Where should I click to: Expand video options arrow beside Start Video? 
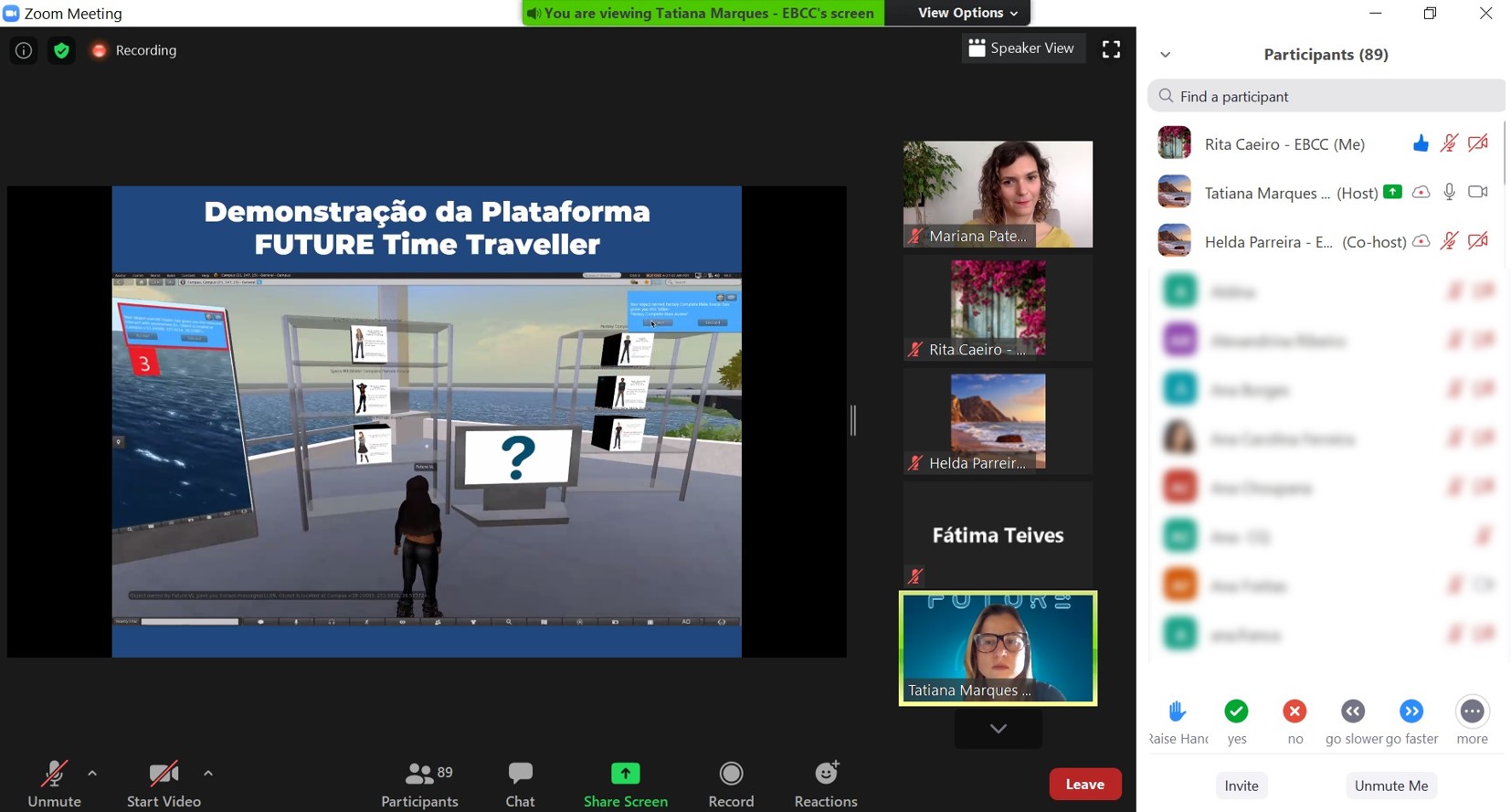(208, 773)
